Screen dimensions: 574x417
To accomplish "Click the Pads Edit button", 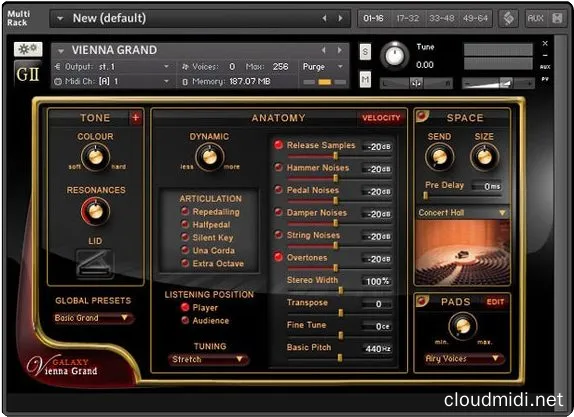I will coord(495,302).
